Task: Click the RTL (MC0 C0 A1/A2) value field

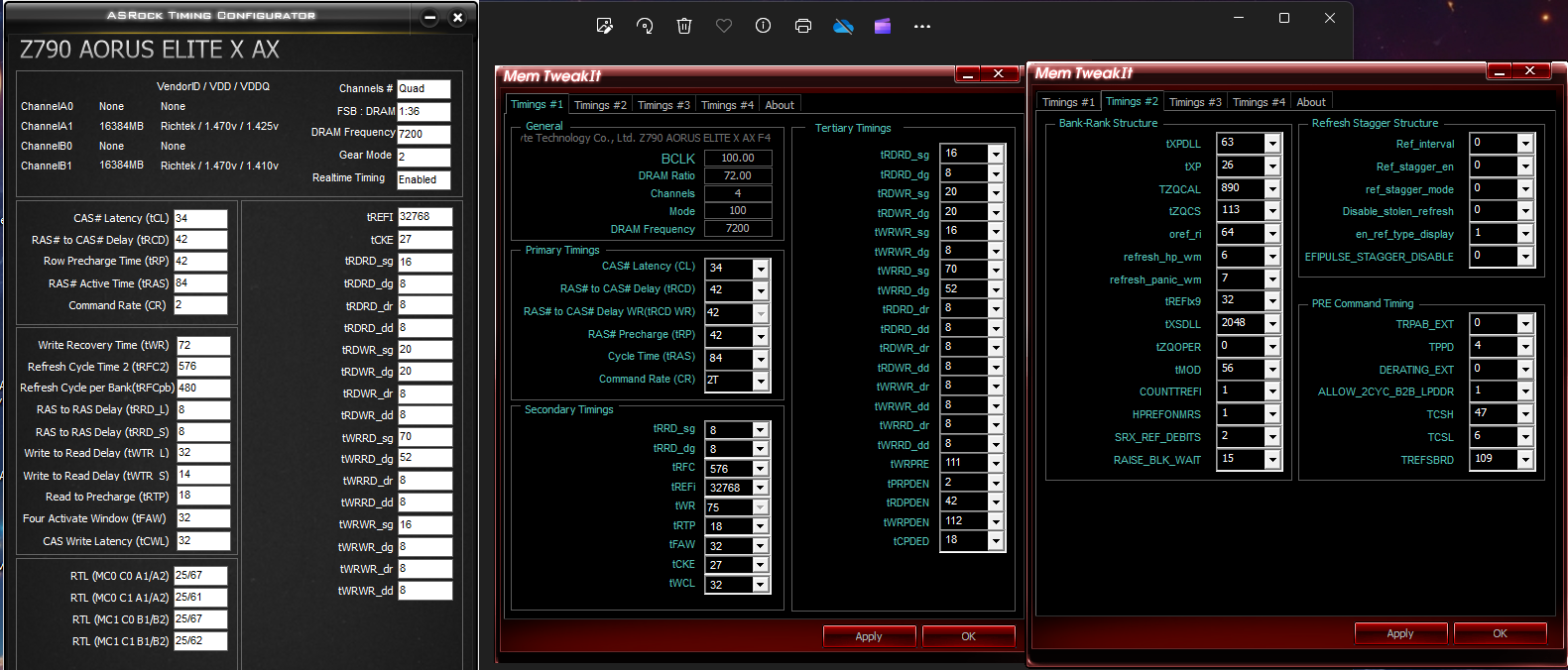Action: click(200, 576)
